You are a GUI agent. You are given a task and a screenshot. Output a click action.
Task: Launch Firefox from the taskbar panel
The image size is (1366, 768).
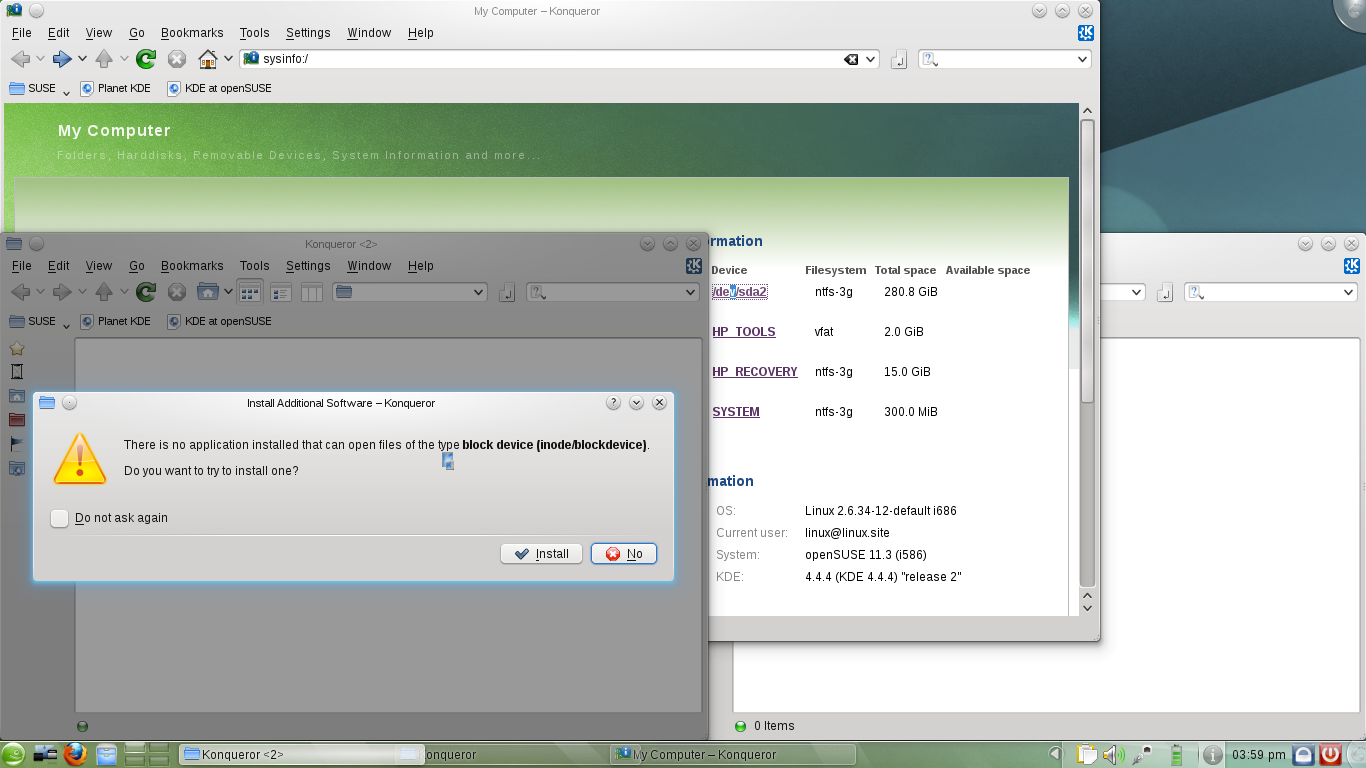pos(75,754)
